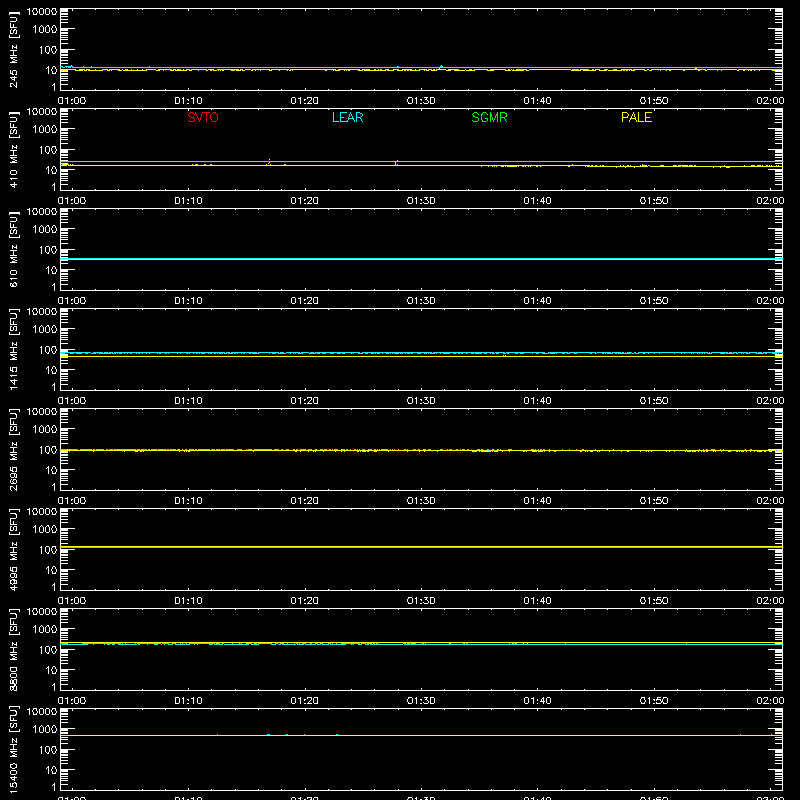Select the 1415 MHz [SFU] axis title
The width and height of the screenshot is (800, 800).
point(13,350)
